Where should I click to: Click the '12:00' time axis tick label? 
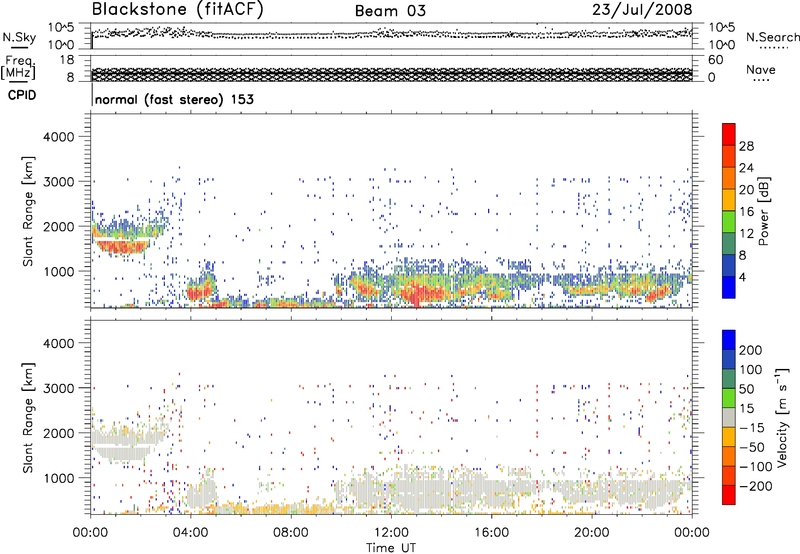click(391, 533)
